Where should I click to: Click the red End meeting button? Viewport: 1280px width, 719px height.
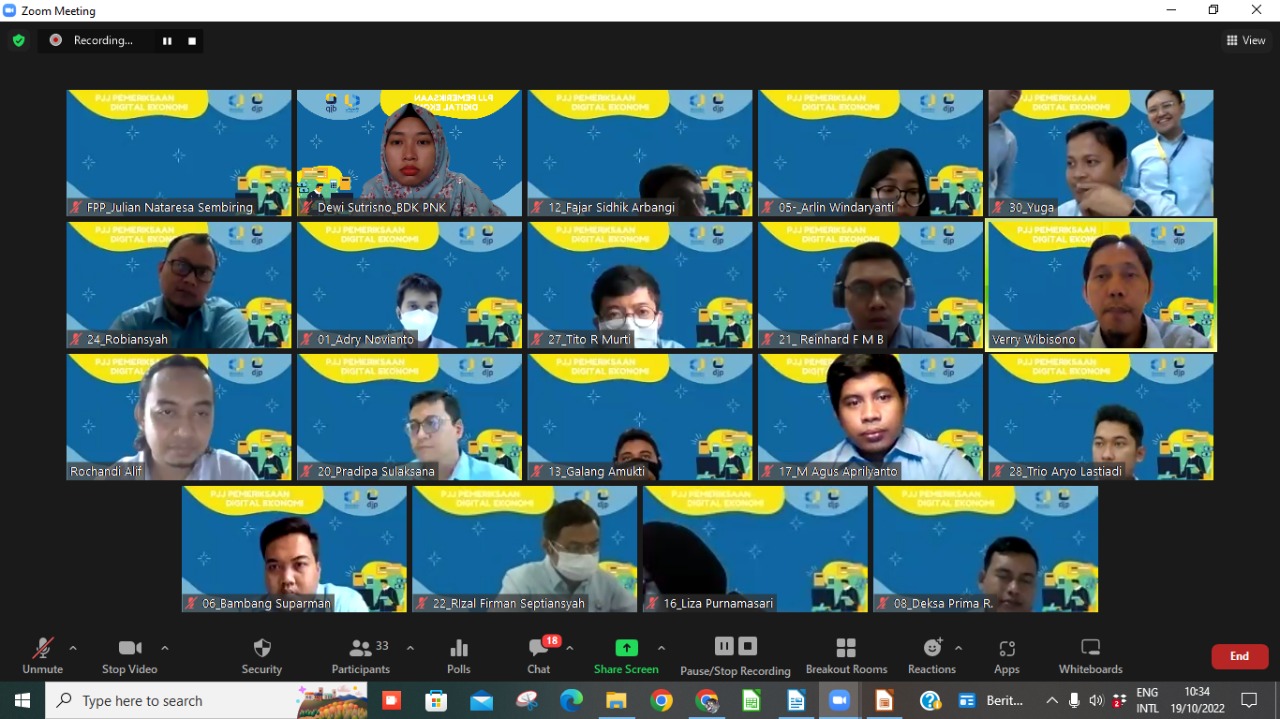(x=1239, y=656)
